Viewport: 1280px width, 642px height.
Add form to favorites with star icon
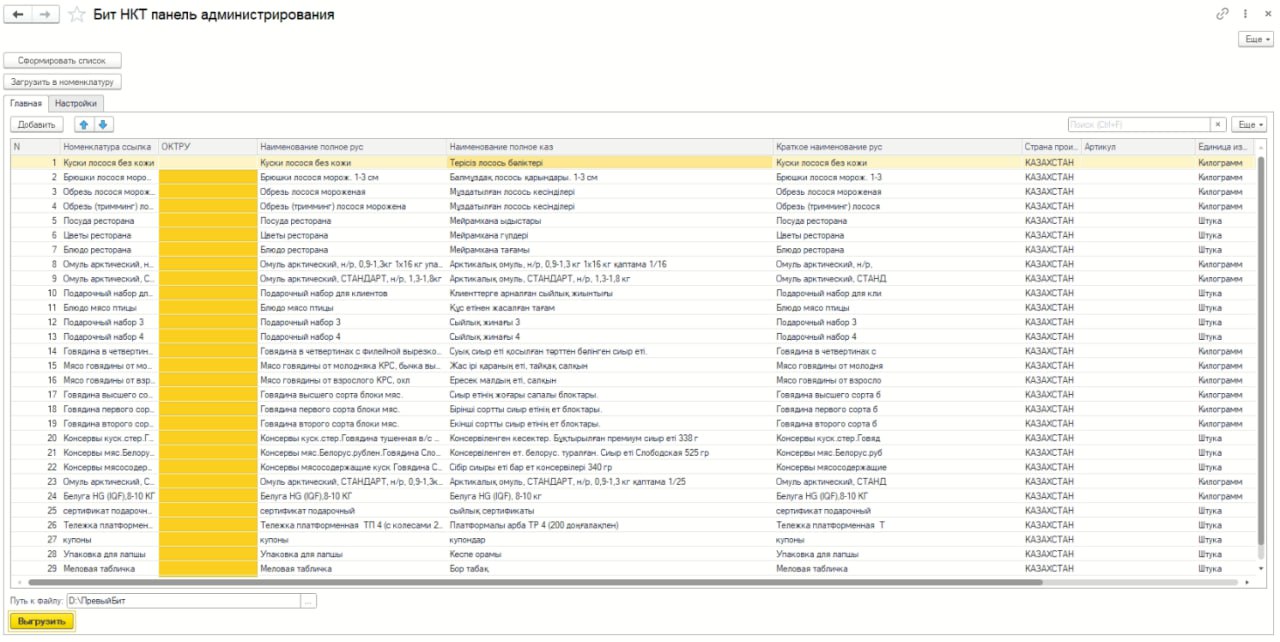(77, 15)
